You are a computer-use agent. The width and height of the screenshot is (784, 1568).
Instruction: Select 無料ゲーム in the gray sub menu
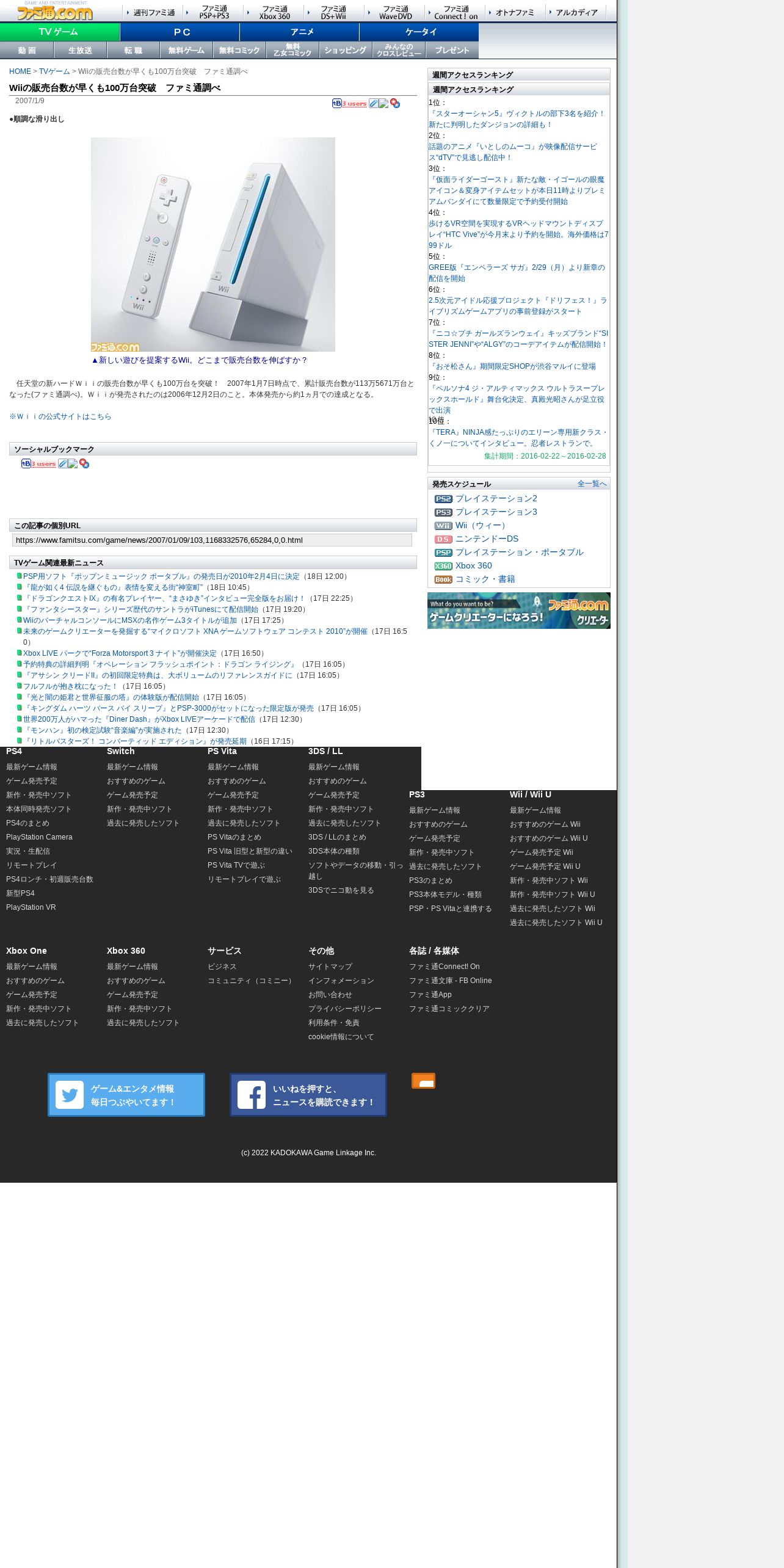(186, 50)
